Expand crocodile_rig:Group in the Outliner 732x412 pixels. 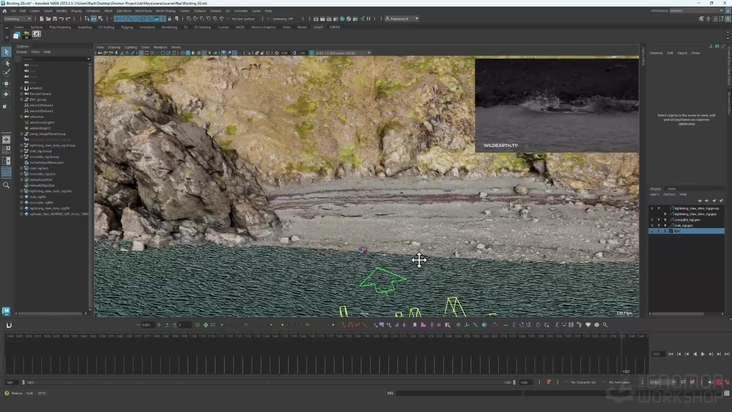click(21, 157)
